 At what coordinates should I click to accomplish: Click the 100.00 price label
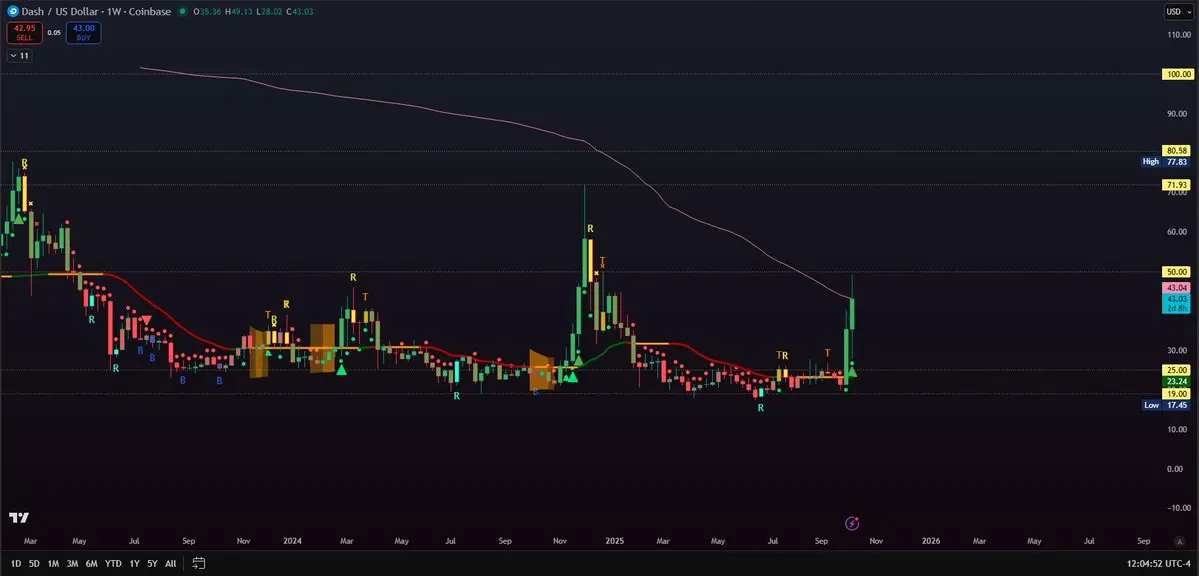point(1176,74)
